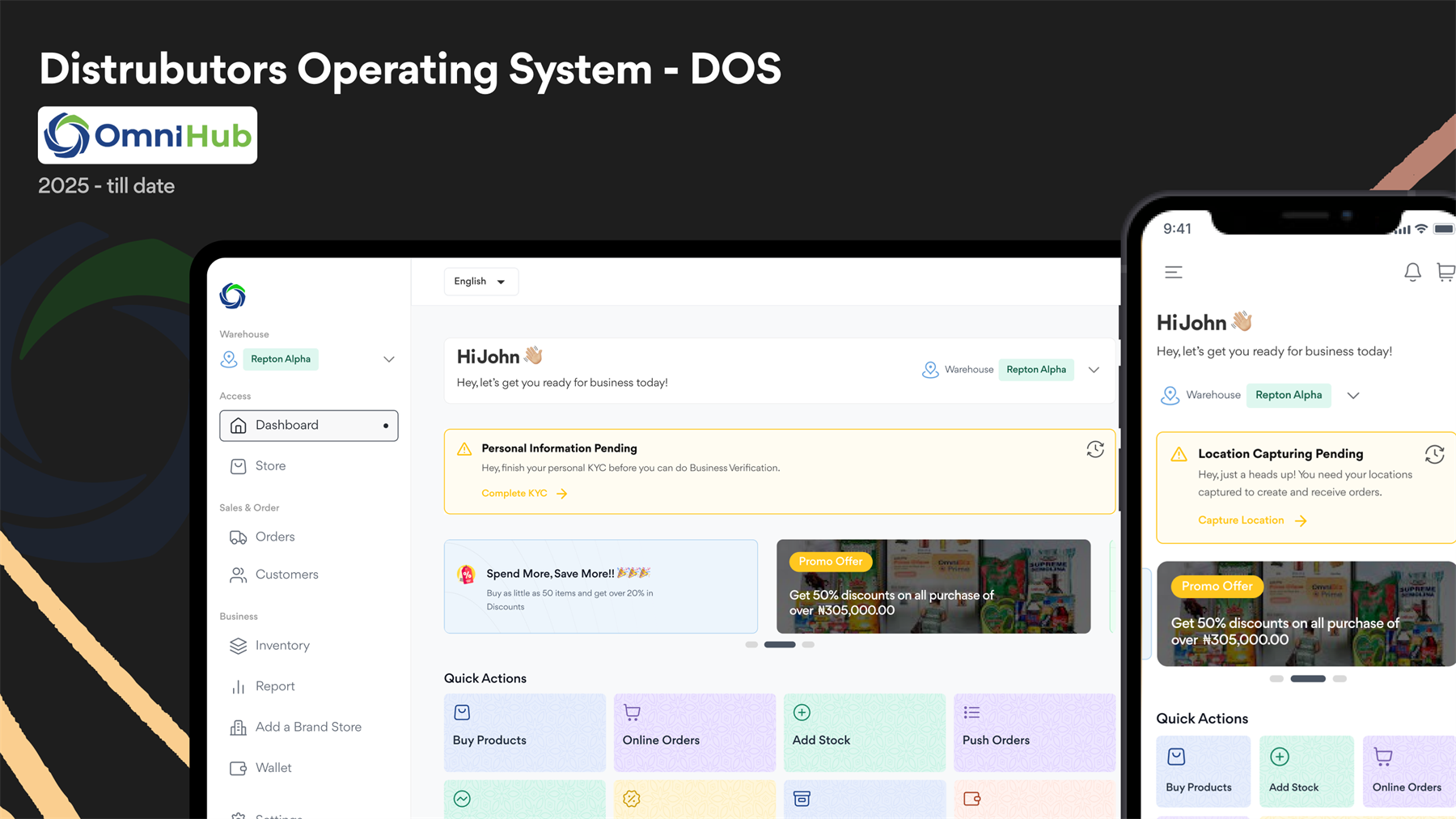Expand the phone warehouse chevron
The height and width of the screenshot is (819, 1456).
[1353, 396]
